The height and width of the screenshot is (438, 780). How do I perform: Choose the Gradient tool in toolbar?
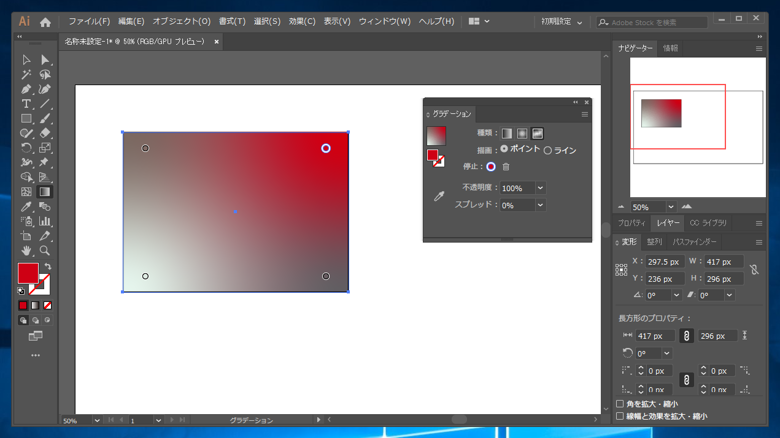point(45,192)
